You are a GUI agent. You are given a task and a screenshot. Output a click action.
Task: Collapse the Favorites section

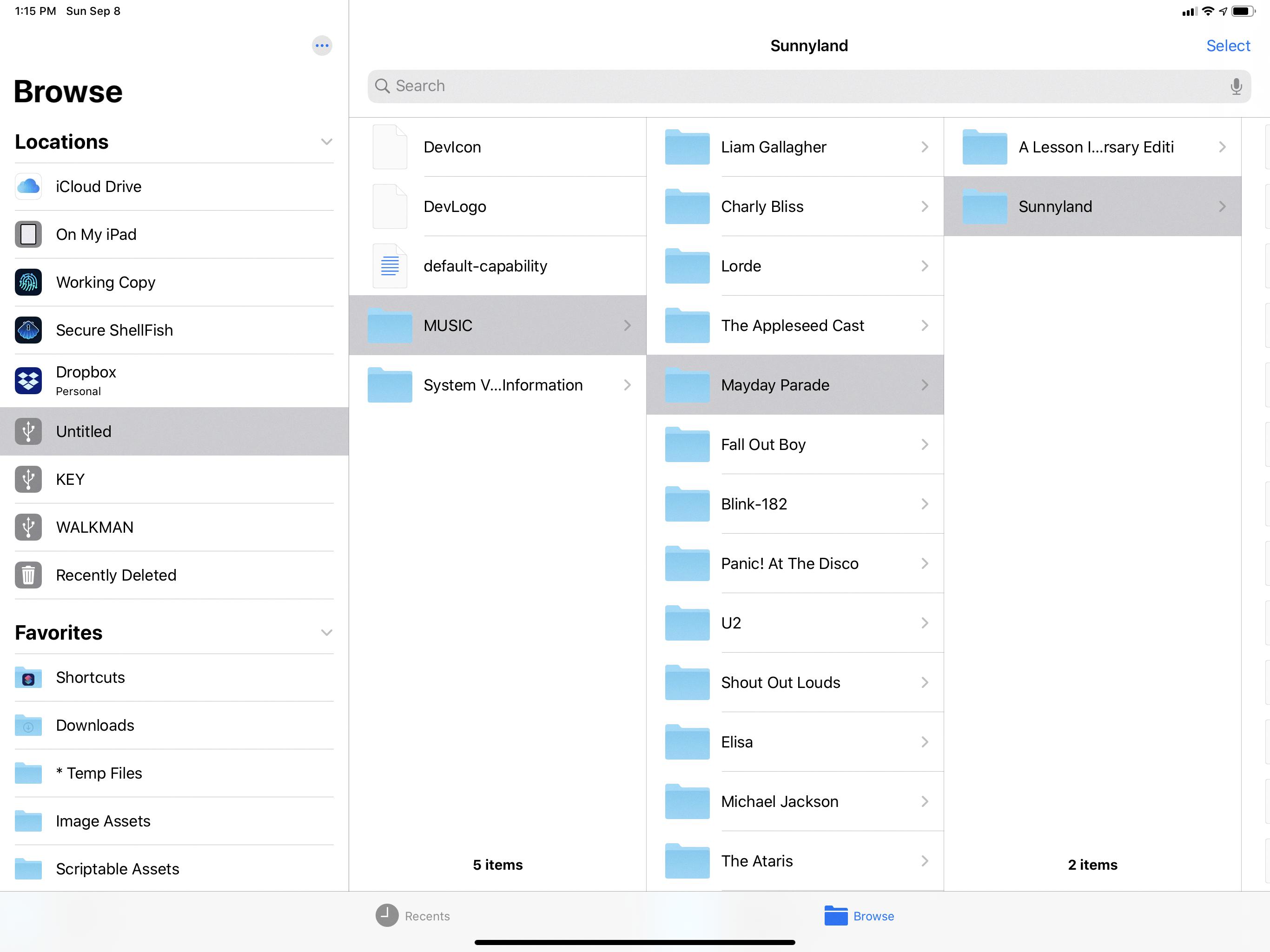[326, 633]
